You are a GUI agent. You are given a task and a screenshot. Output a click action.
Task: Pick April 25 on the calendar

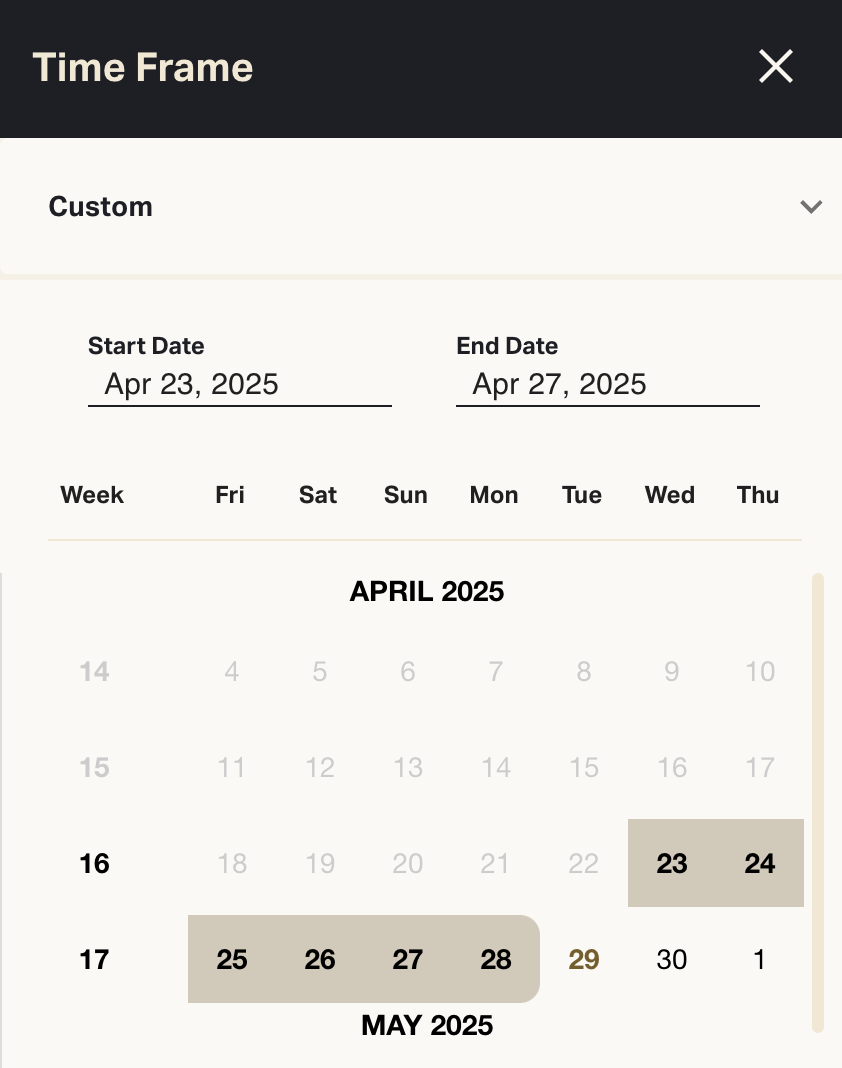pos(232,960)
